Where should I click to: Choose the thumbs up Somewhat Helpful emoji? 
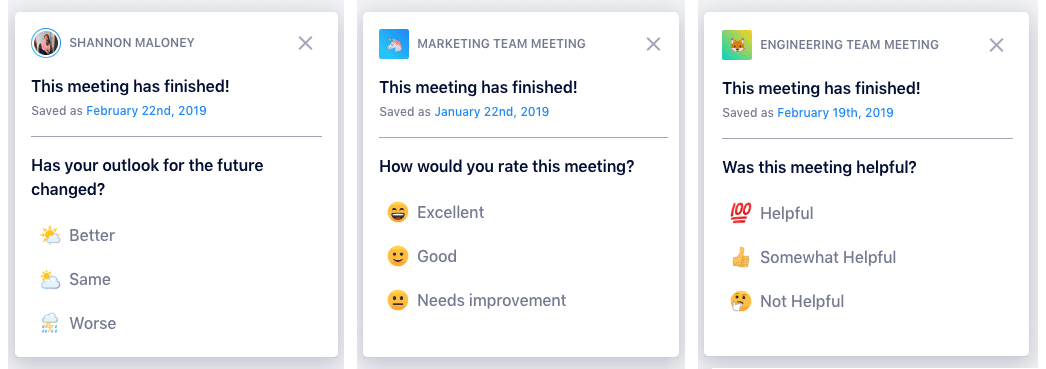(x=740, y=258)
